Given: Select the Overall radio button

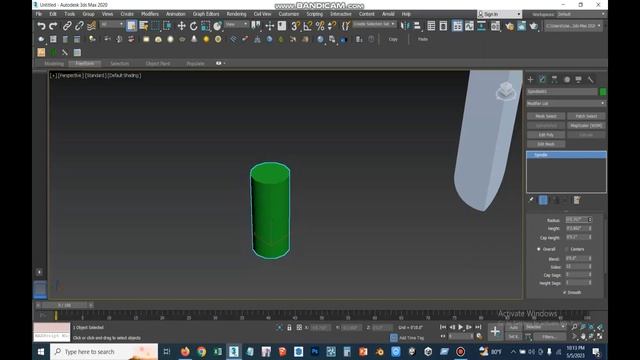Looking at the screenshot, I should tap(539, 249).
